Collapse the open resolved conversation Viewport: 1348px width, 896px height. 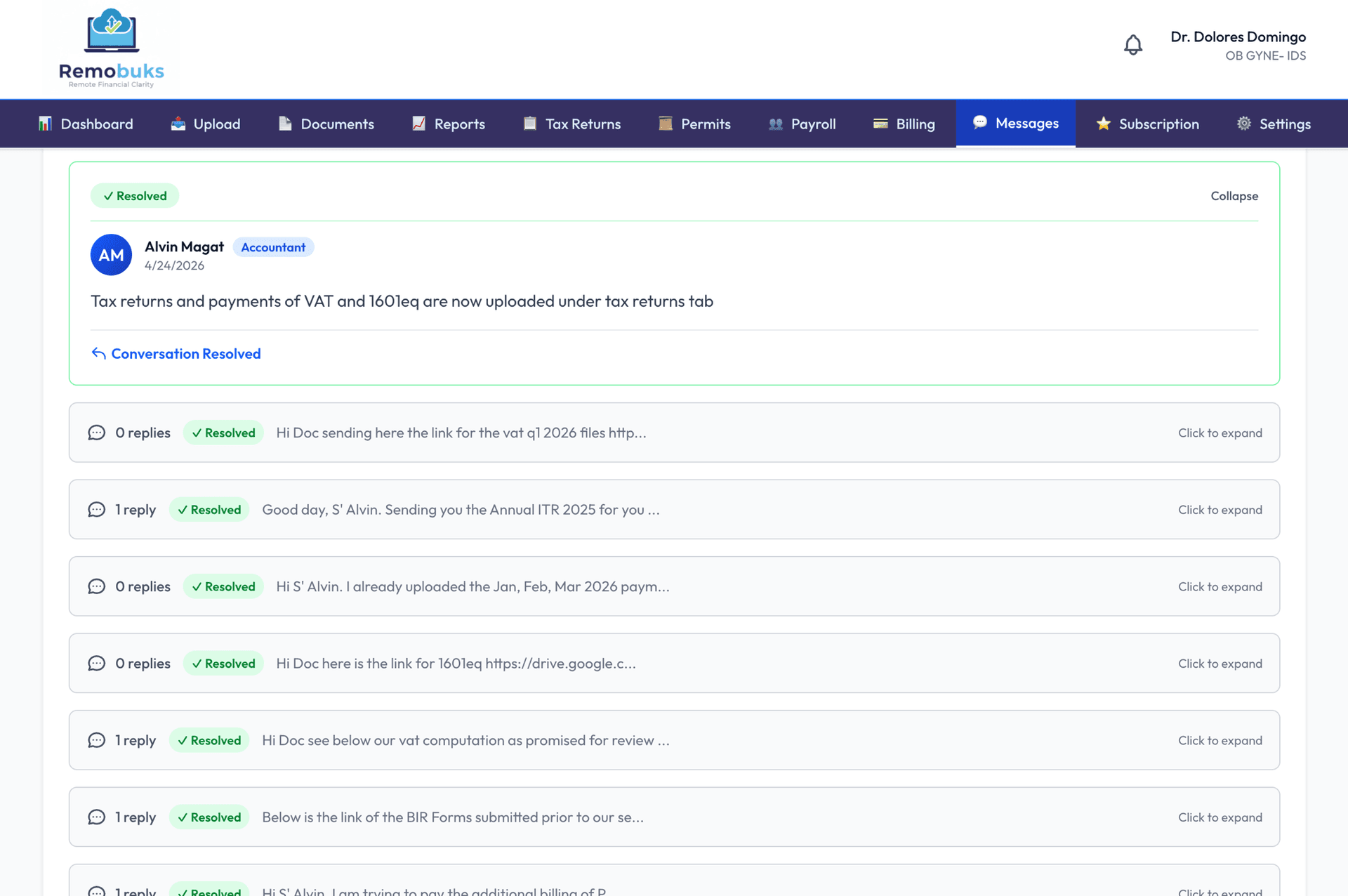coord(1234,196)
